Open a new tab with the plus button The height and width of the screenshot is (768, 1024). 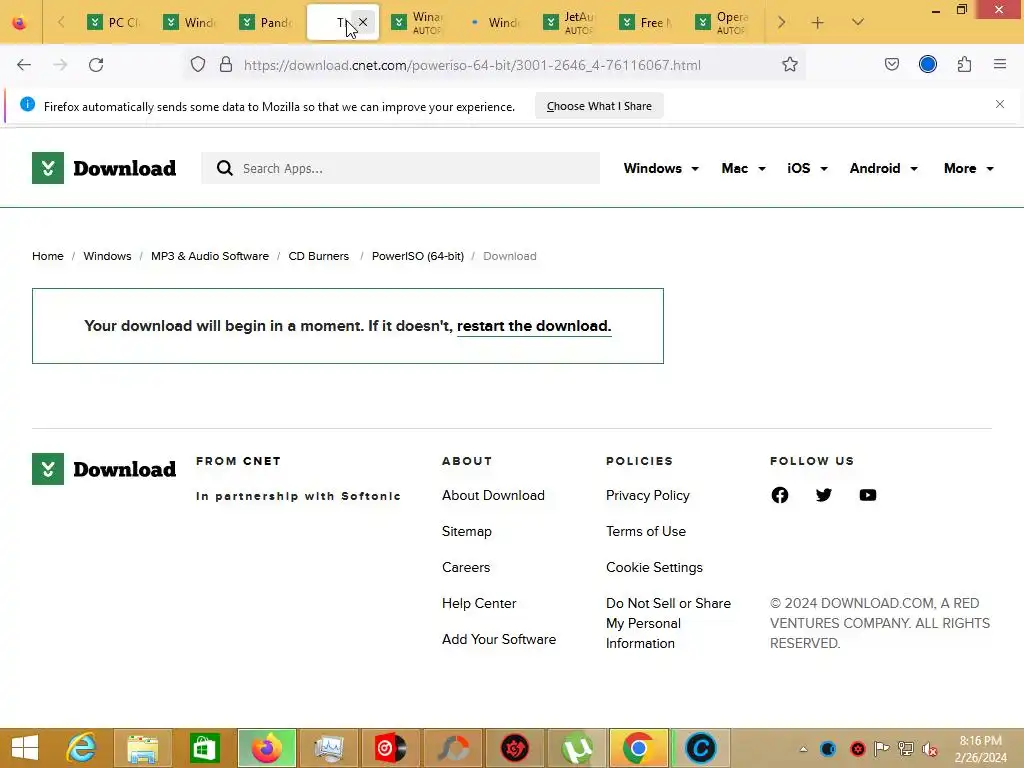tap(817, 23)
